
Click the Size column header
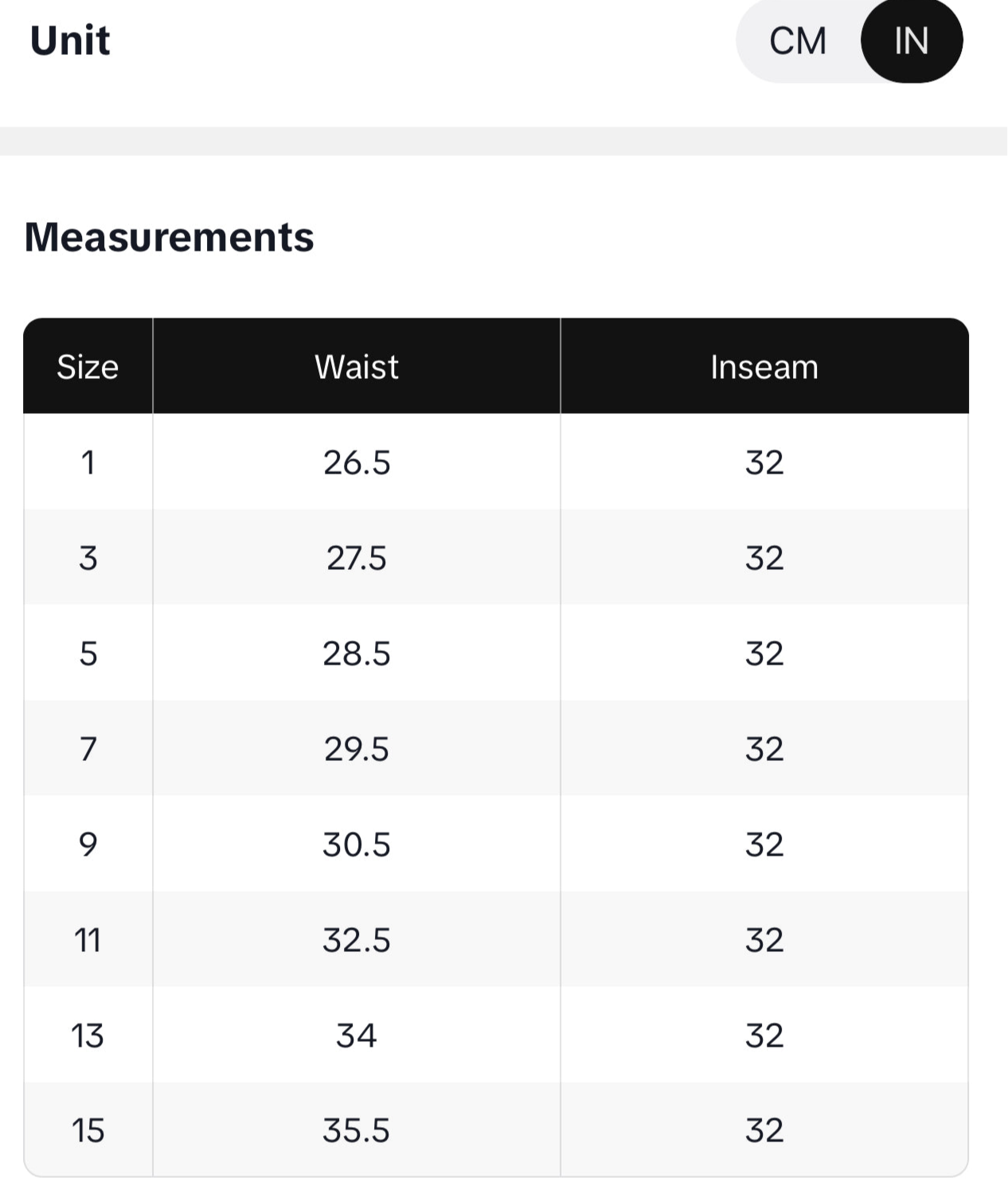pos(88,367)
